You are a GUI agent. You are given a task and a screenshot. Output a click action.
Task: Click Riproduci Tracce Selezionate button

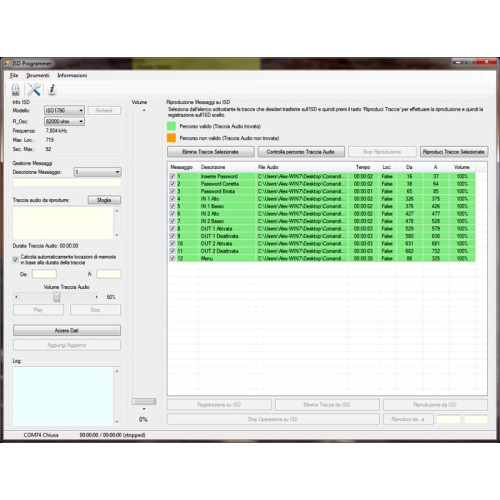454,152
